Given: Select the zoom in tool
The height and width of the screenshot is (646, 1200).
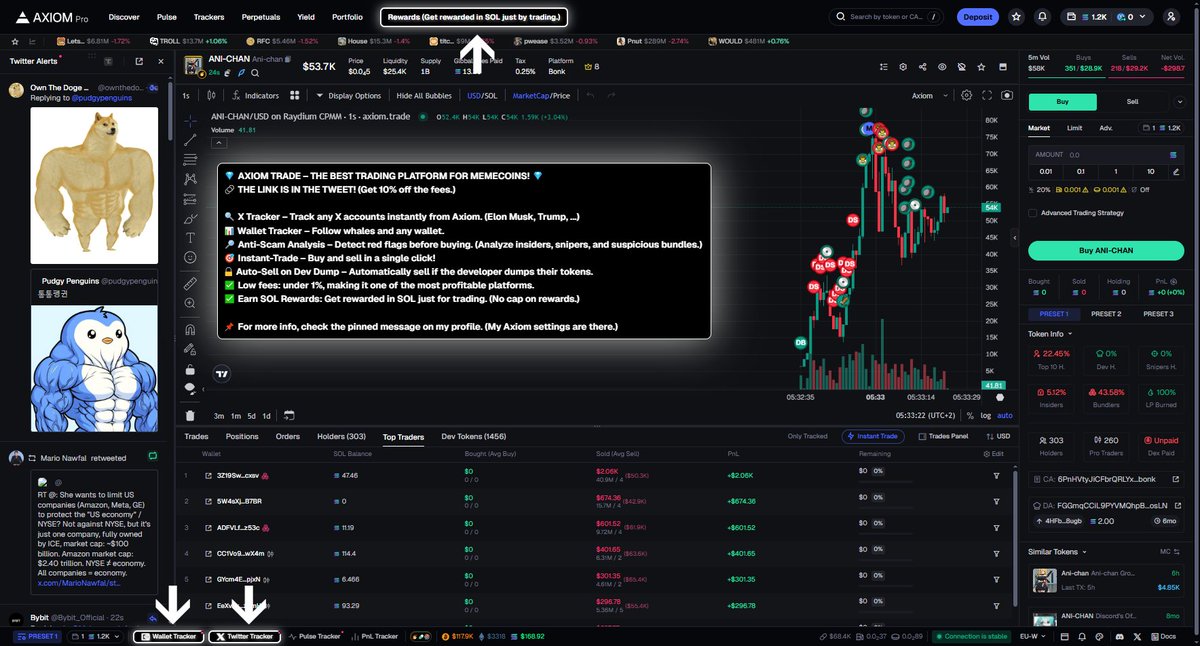Looking at the screenshot, I should 190,303.
